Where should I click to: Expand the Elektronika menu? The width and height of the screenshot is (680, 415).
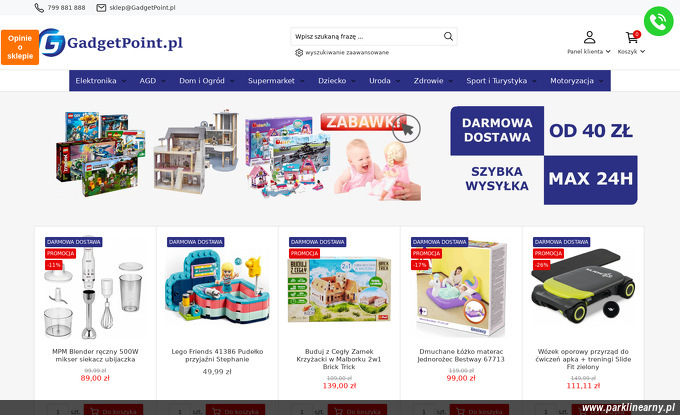click(x=100, y=81)
